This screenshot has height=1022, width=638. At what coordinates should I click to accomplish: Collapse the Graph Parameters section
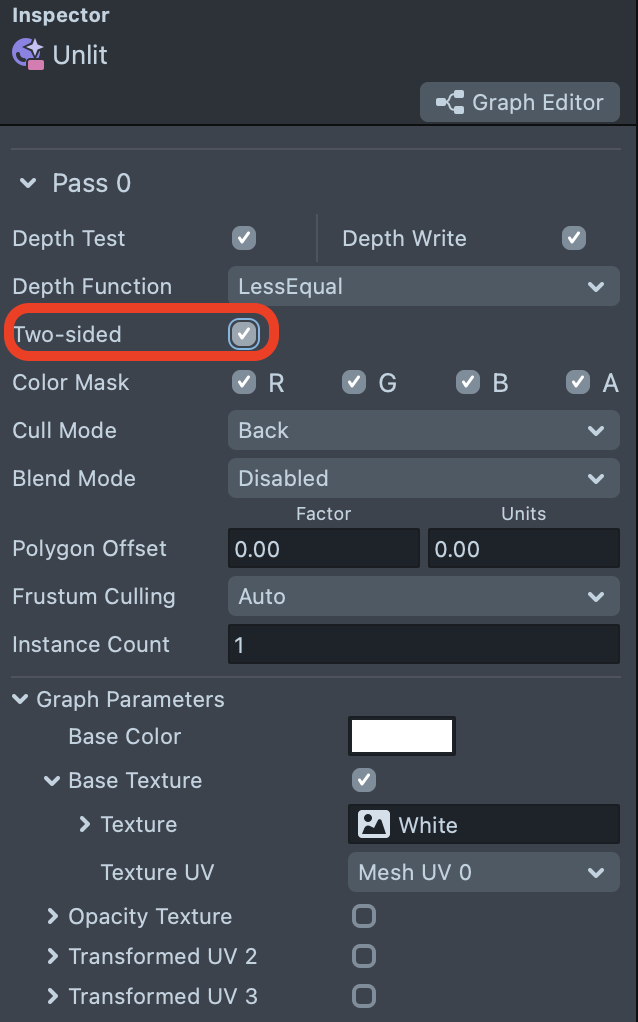(20, 699)
